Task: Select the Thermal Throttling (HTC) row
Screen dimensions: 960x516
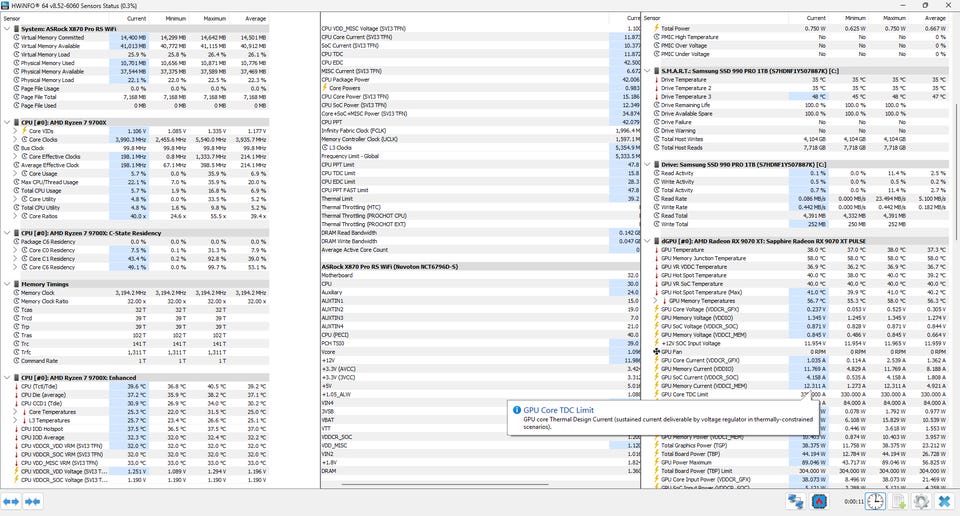Action: [481, 207]
